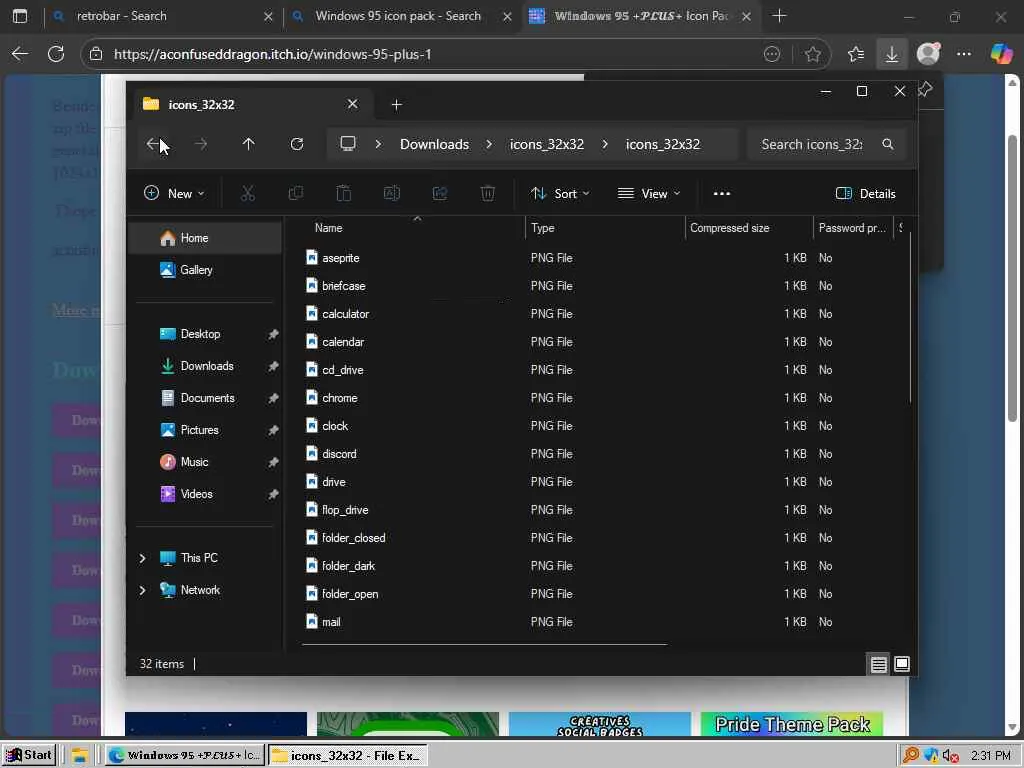
Task: Open the Edge downloads icon
Action: (x=891, y=54)
